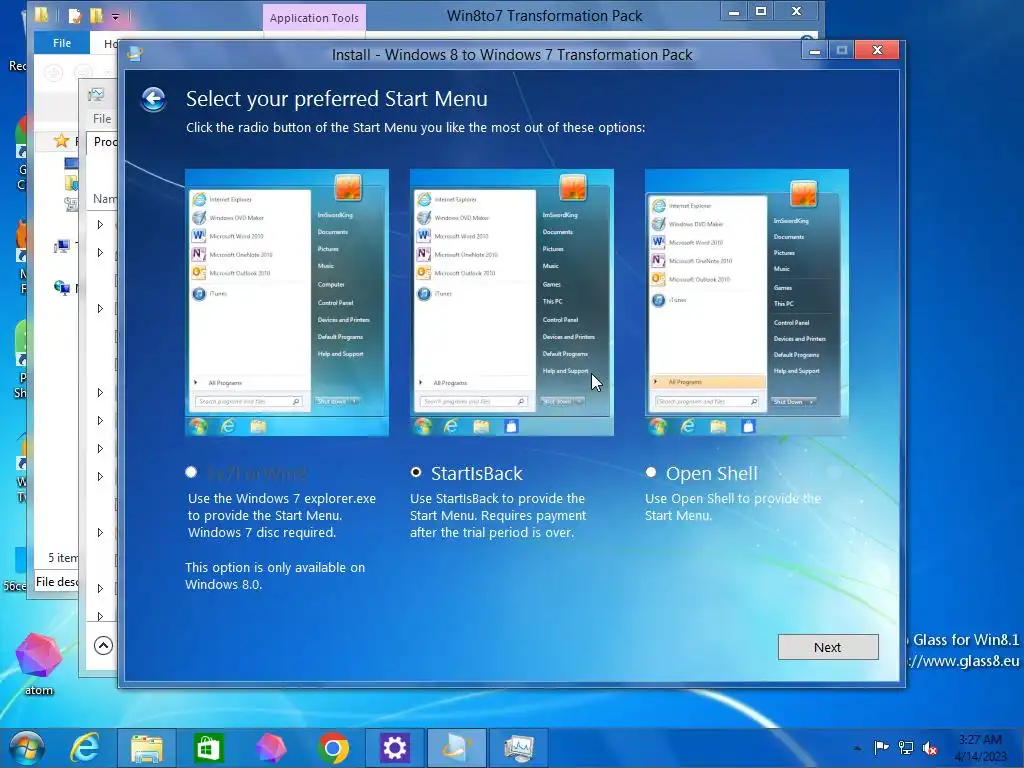Click the computer icon in Explorer sidebar
1024x768 pixels.
(62, 247)
